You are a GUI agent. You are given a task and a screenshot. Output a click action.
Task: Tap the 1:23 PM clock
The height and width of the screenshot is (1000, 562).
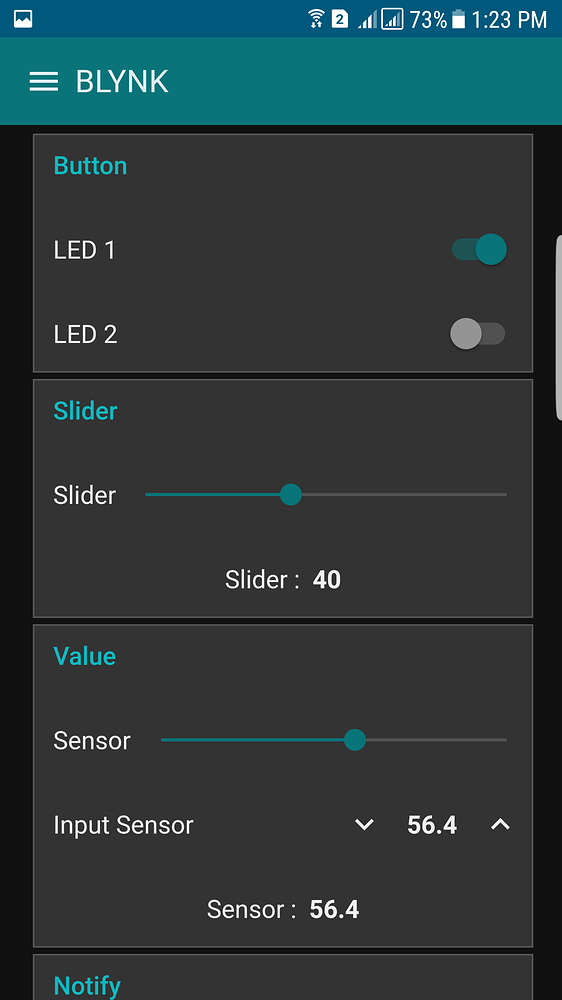click(x=509, y=20)
